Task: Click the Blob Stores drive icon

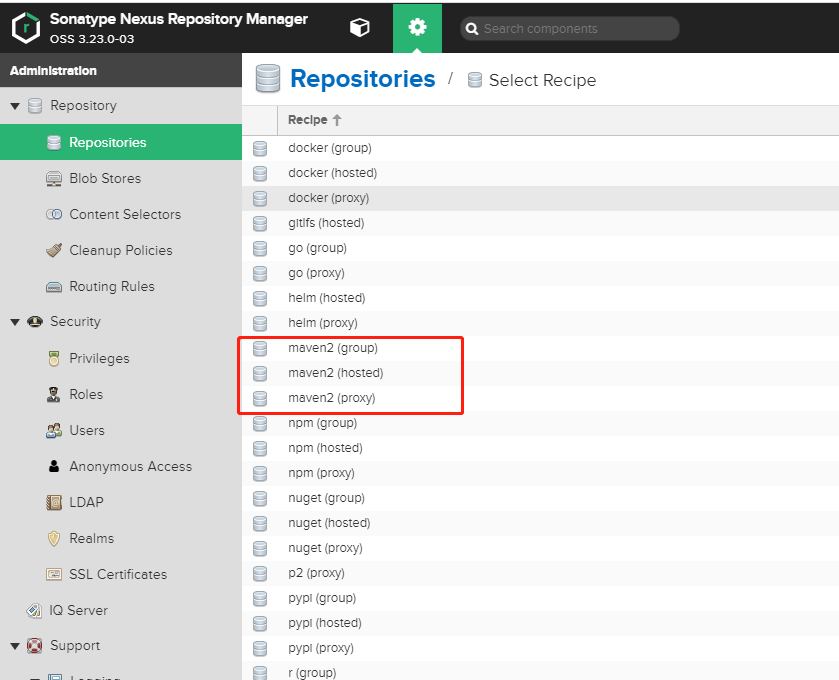Action: coord(54,179)
